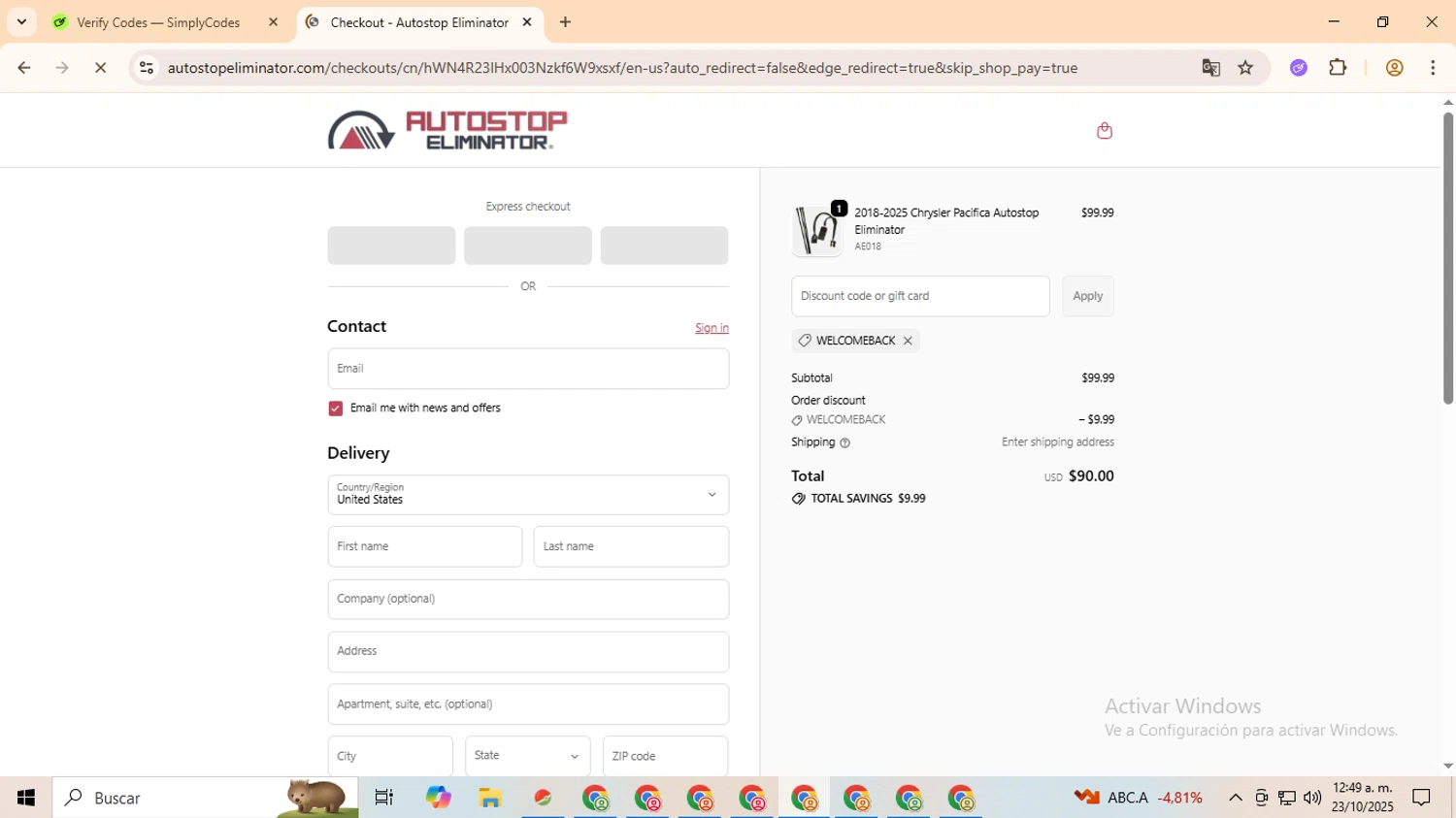Click the shipping info question mark icon
Image resolution: width=1456 pixels, height=818 pixels.
tap(844, 442)
